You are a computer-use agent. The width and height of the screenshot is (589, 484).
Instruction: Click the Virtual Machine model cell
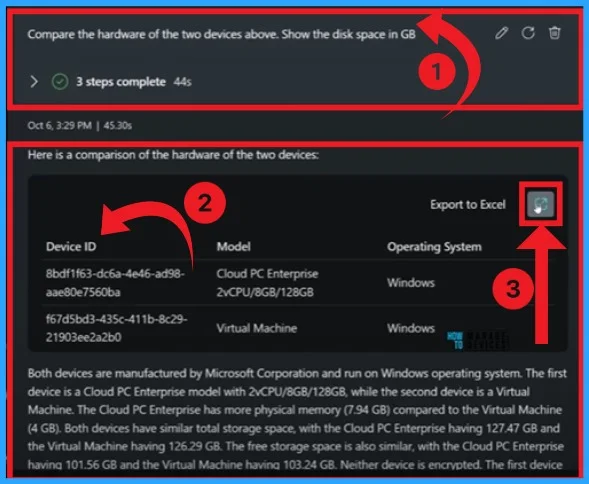(x=257, y=328)
